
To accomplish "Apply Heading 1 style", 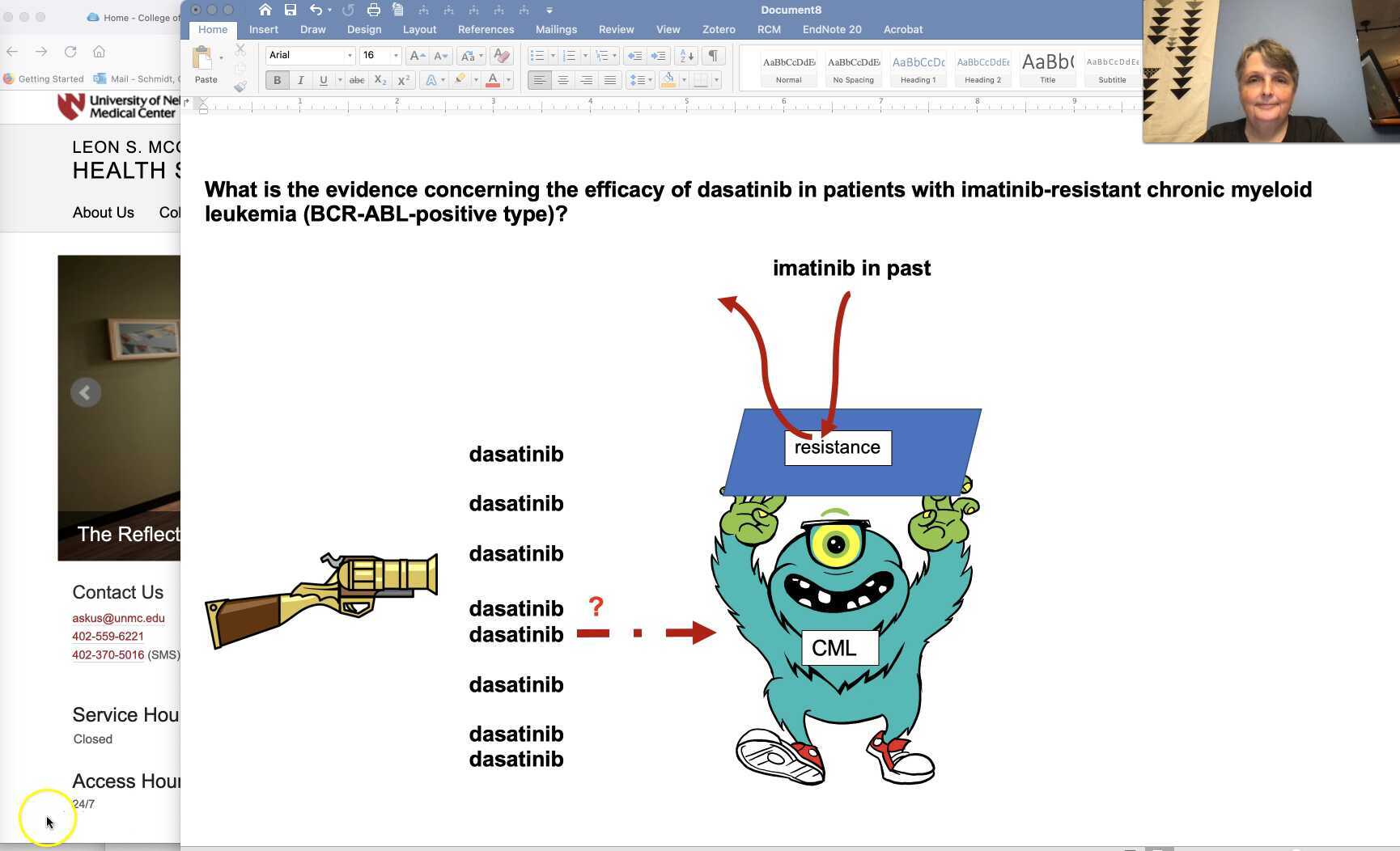I will [918, 68].
